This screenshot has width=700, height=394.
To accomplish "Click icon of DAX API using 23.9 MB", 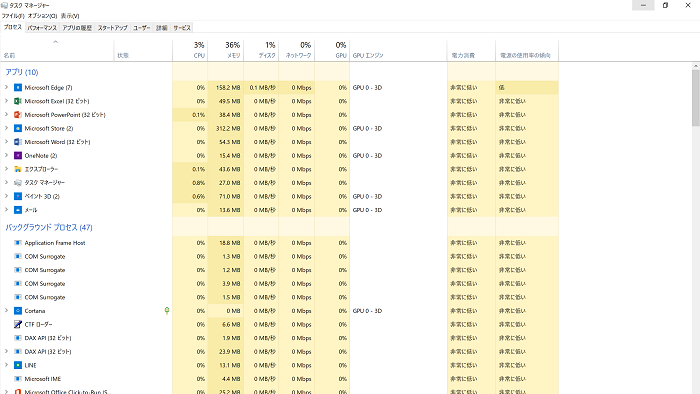I will [x=18, y=352].
